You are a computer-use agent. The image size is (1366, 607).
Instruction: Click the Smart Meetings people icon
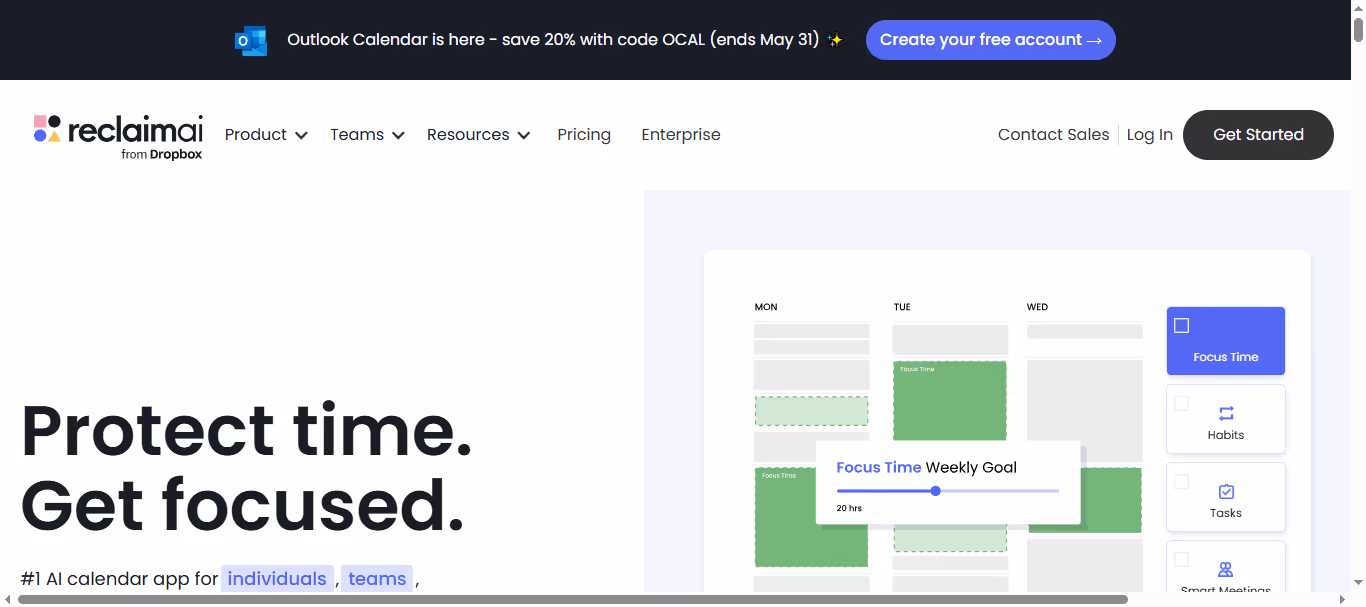pos(1226,569)
